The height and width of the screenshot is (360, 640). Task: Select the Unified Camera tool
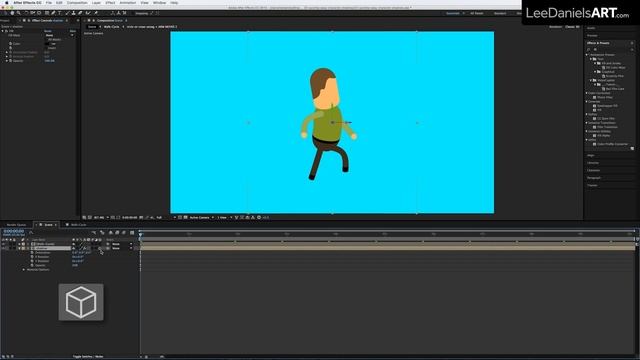click(x=33, y=13)
